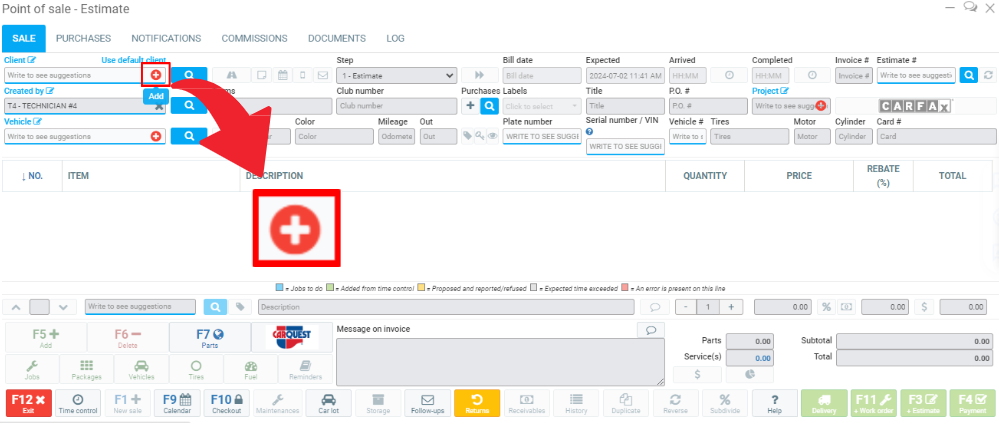
Task: Click the Time control clock button
Action: coord(78,402)
